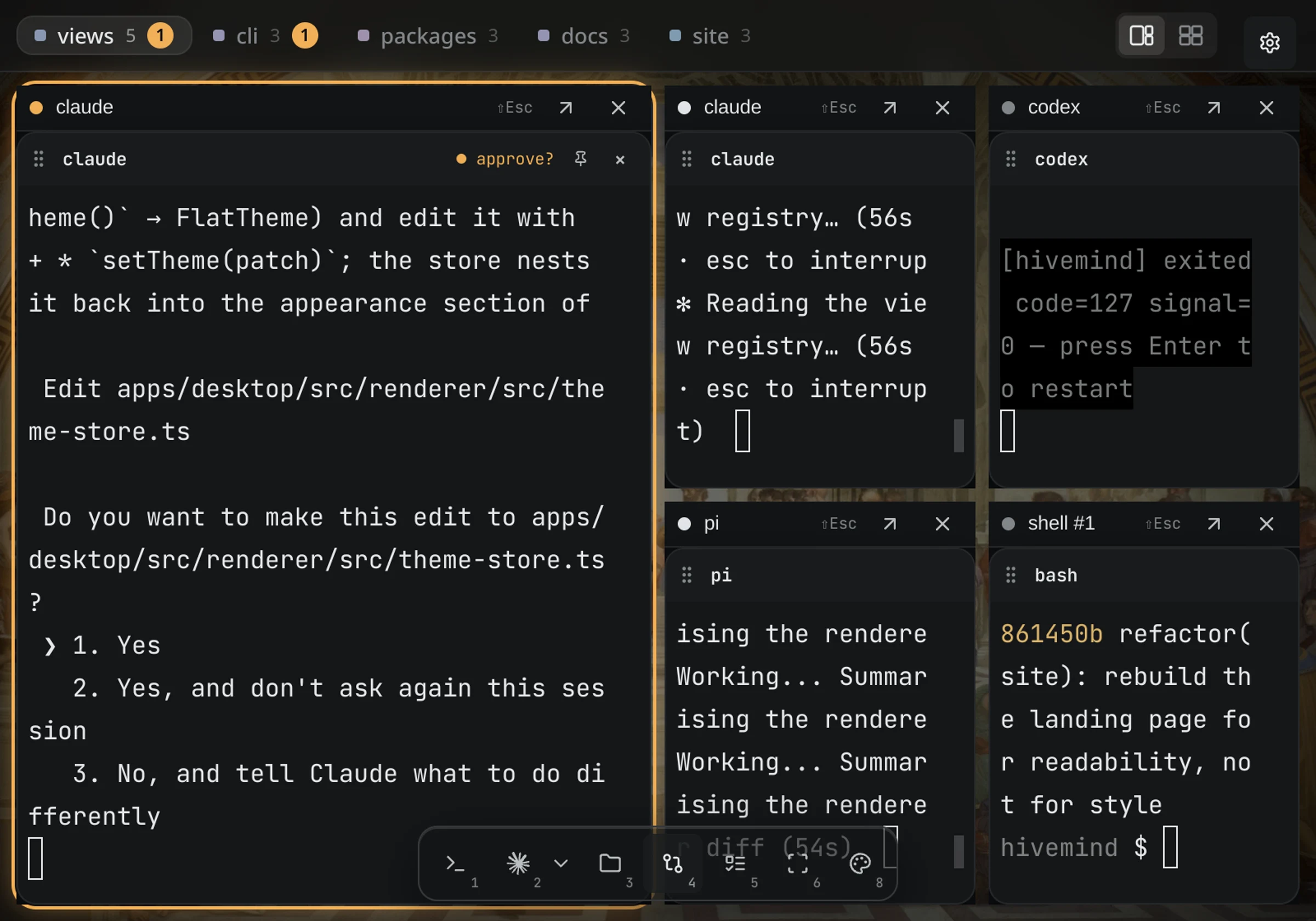Pop out the second claude pane
1316x921 pixels.
(889, 108)
